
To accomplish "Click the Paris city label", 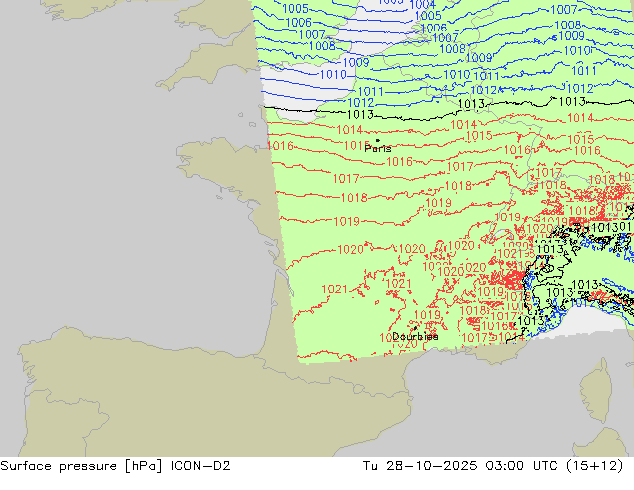I will point(378,148).
